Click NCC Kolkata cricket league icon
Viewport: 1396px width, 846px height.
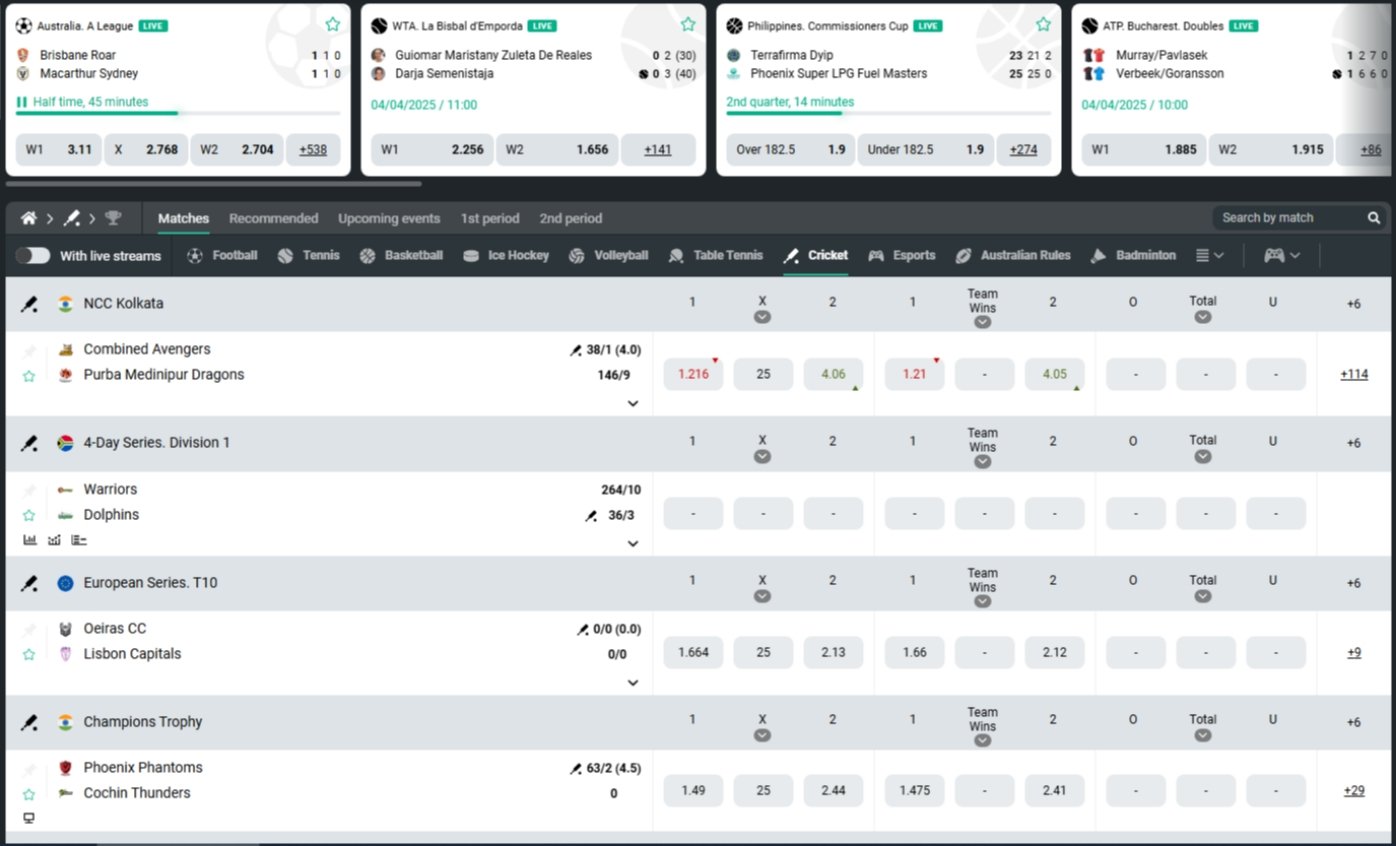(30, 304)
